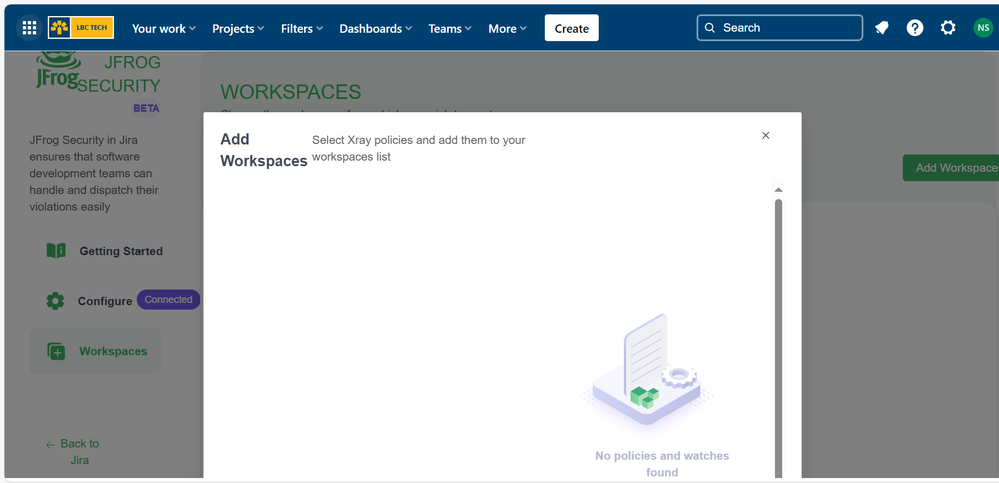Screen dimensions: 999x483
Task: Click the Back to Jira link
Action: pos(73,452)
